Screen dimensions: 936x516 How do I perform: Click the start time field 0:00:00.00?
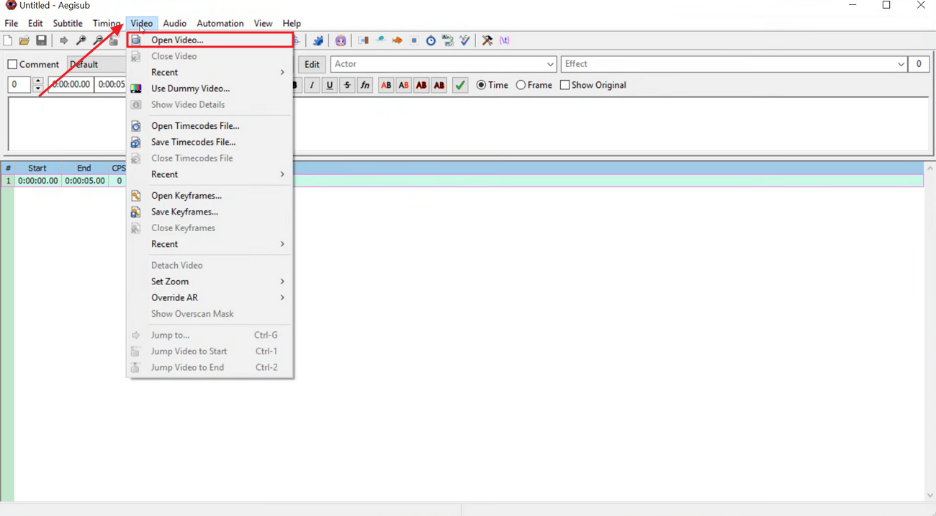click(71, 85)
